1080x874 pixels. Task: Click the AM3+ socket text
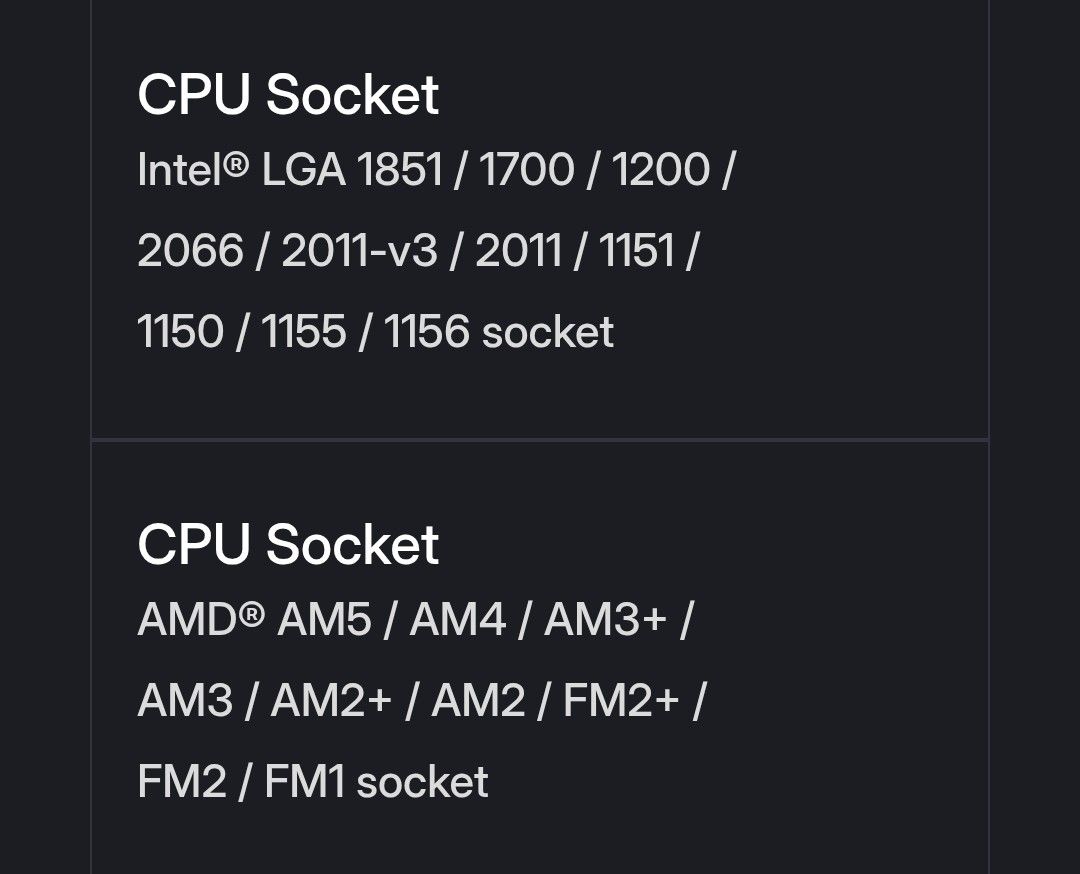[605, 619]
